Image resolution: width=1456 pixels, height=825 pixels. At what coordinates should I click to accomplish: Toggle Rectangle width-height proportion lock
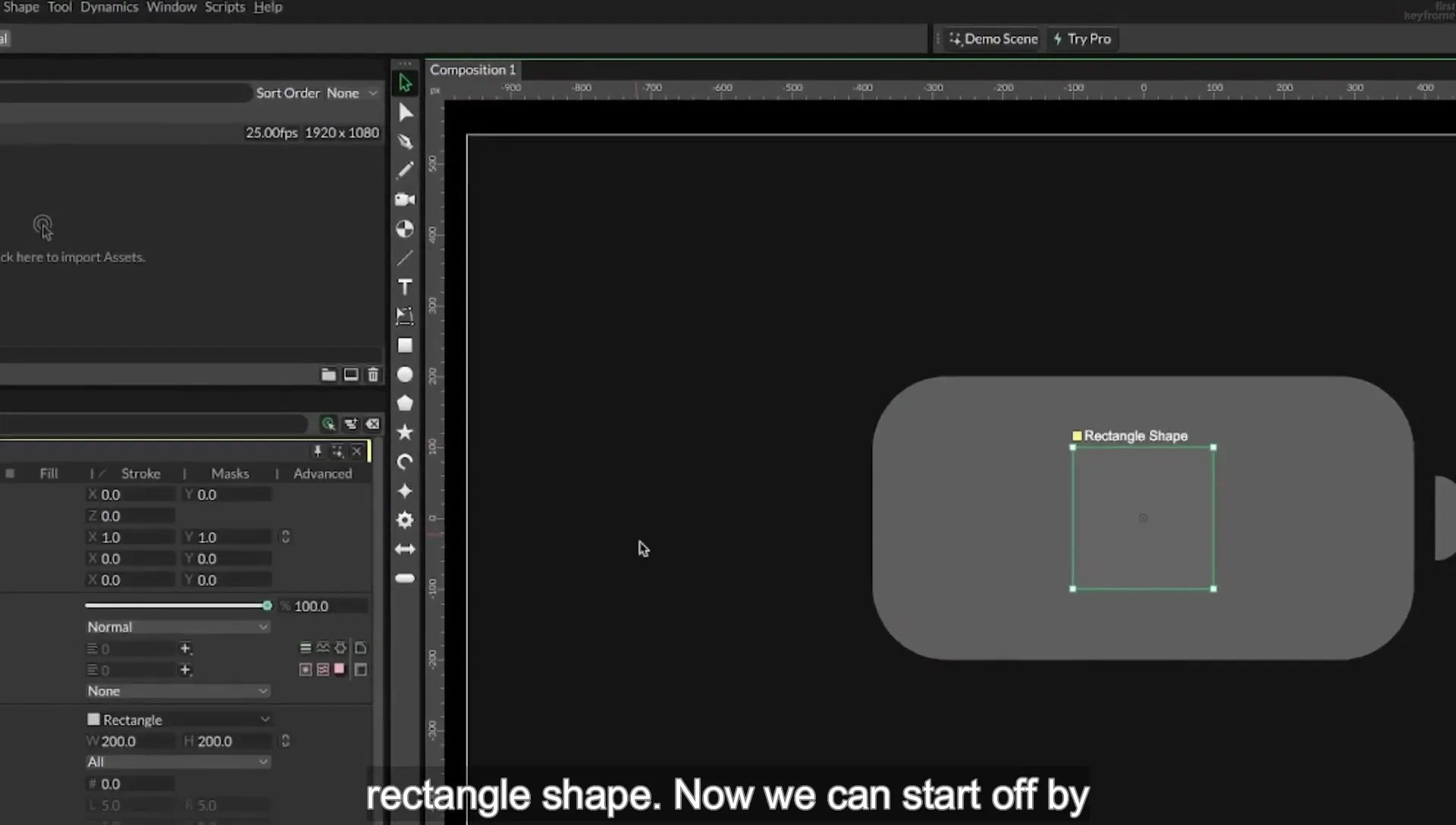pos(286,741)
